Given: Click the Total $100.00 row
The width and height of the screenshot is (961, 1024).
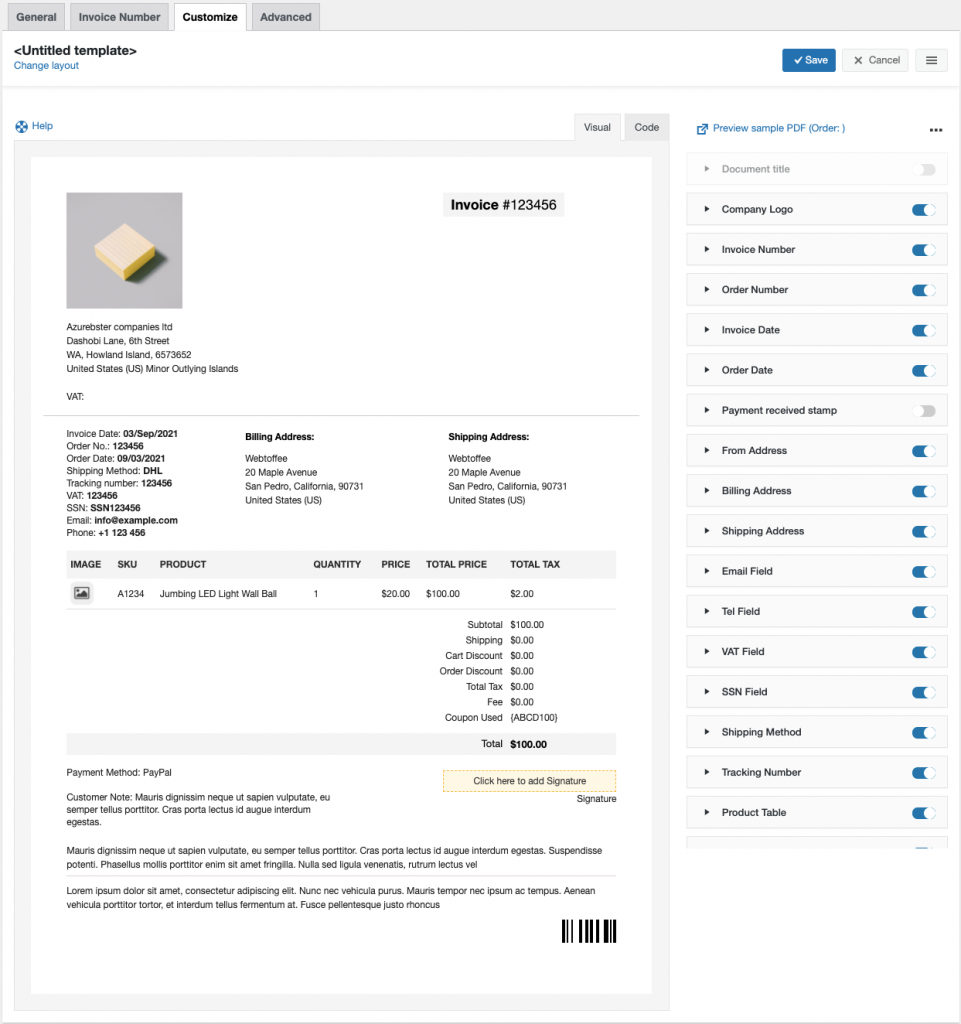Looking at the screenshot, I should 341,744.
